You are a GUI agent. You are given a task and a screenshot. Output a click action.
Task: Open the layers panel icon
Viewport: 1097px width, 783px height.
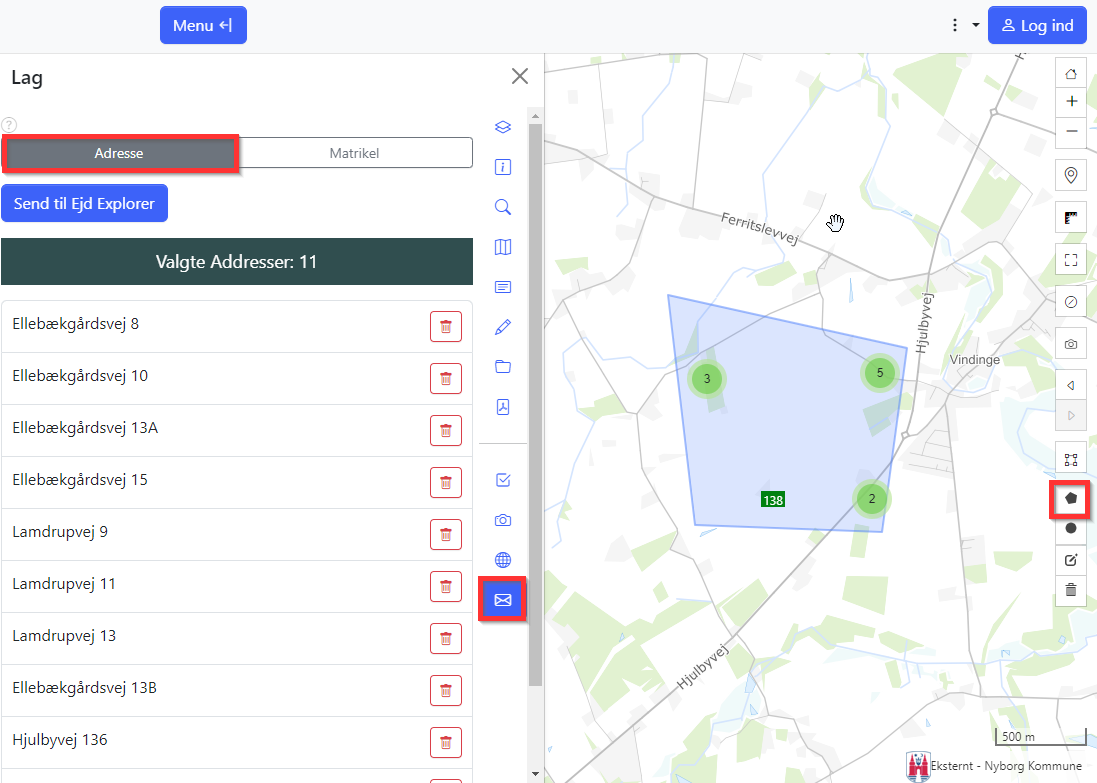(x=503, y=127)
